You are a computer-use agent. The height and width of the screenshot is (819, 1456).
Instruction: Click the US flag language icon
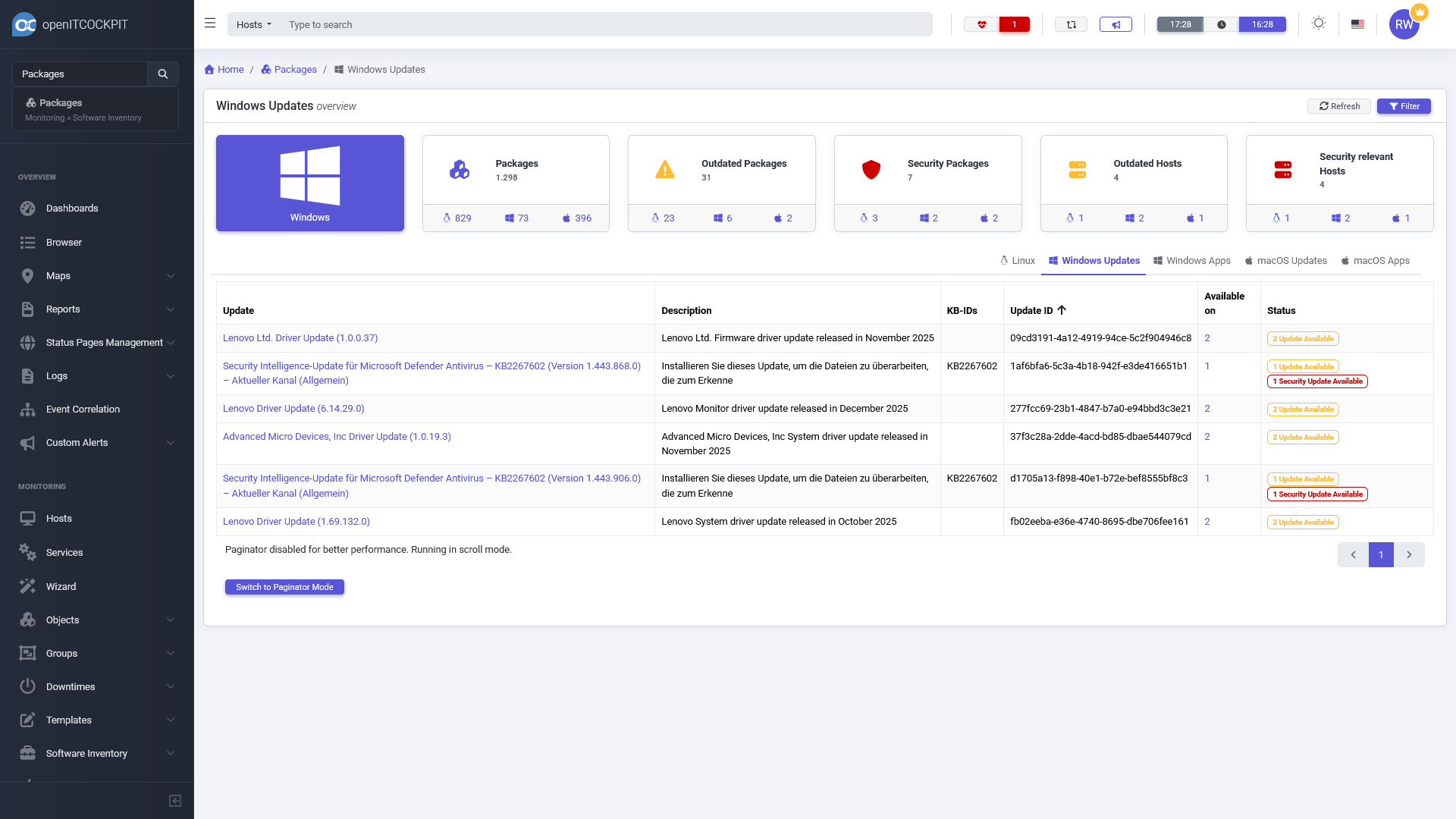(1357, 24)
